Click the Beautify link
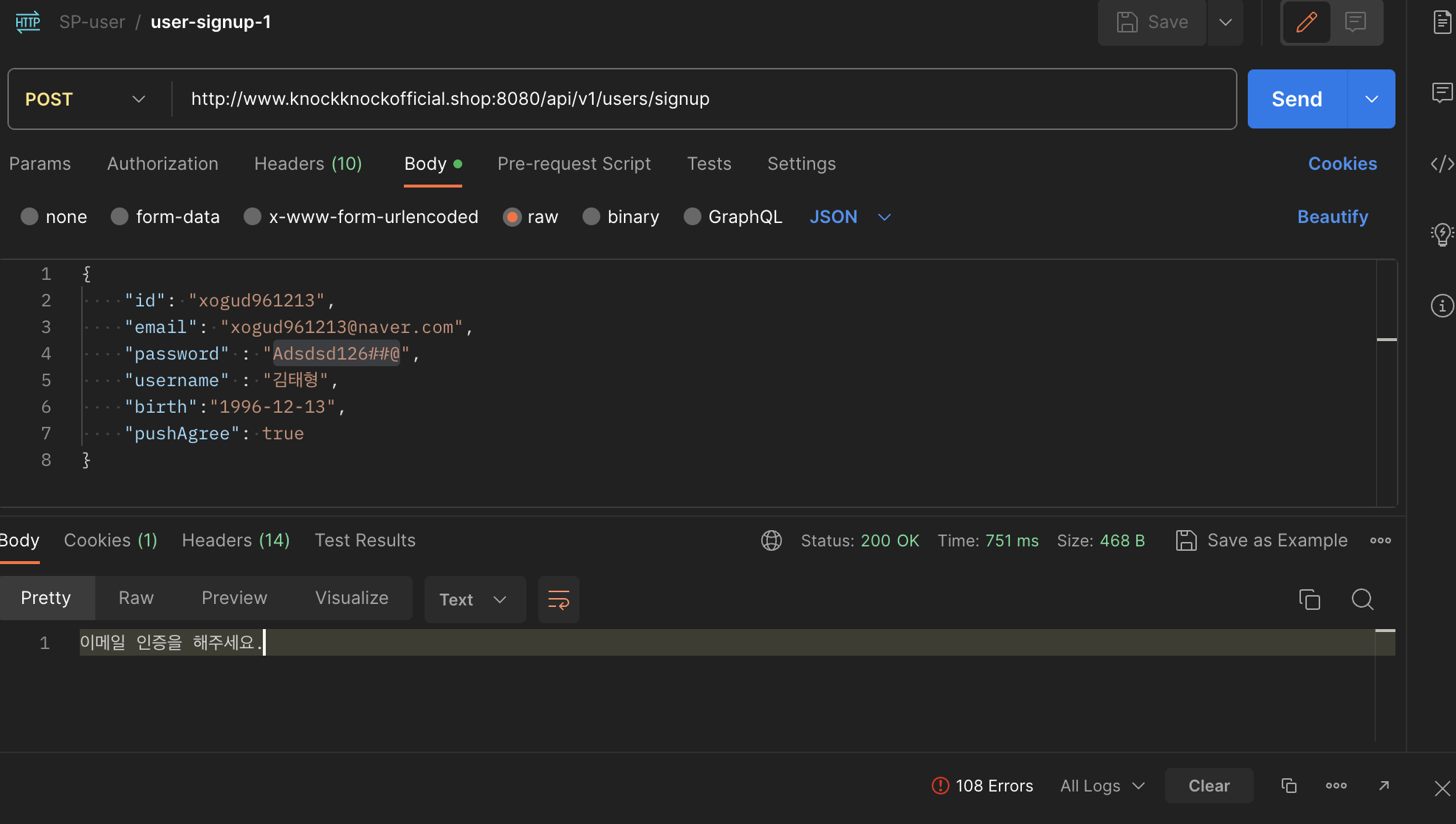The image size is (1456, 824). 1332,217
